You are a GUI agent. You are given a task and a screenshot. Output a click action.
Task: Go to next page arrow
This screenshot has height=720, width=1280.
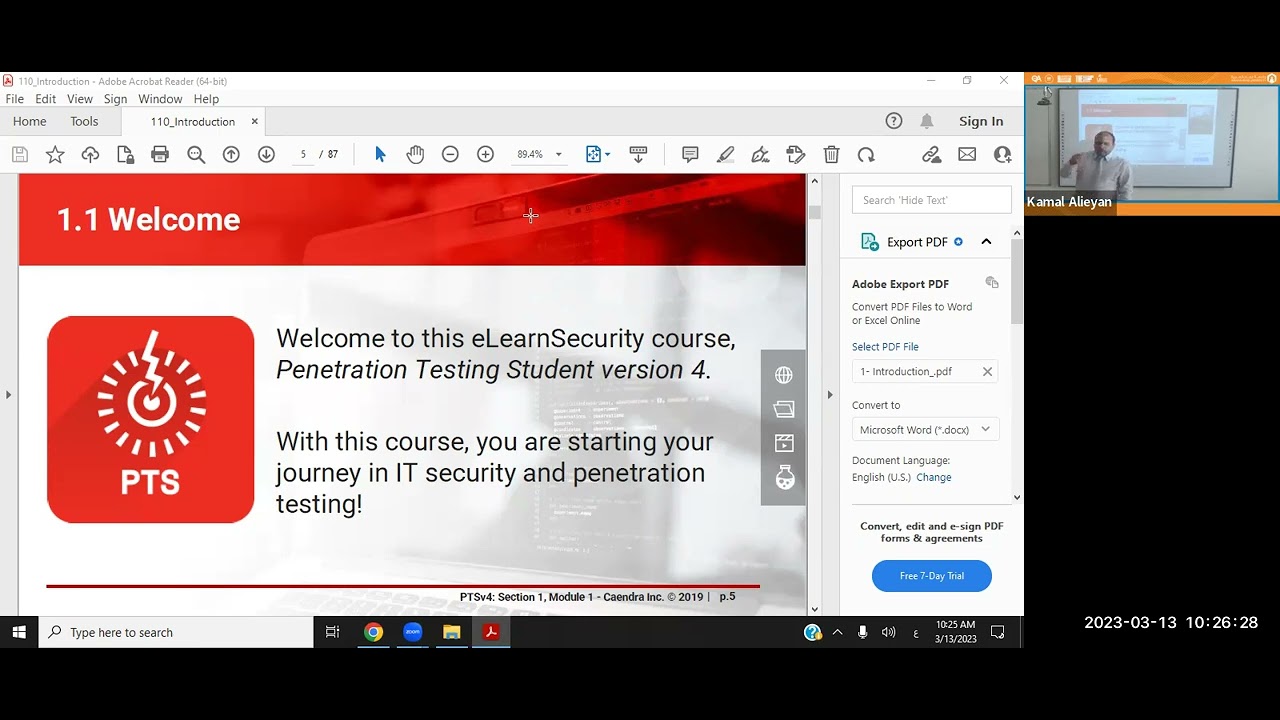266,154
